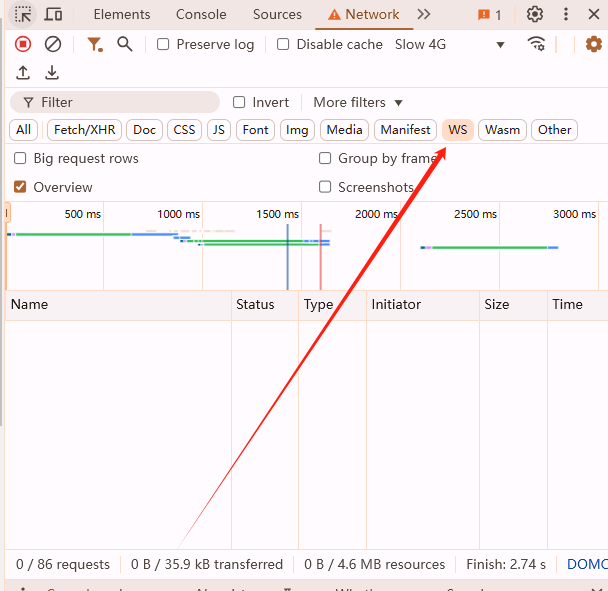The height and width of the screenshot is (591, 608).
Task: Stop recording network log
Action: coord(23,44)
